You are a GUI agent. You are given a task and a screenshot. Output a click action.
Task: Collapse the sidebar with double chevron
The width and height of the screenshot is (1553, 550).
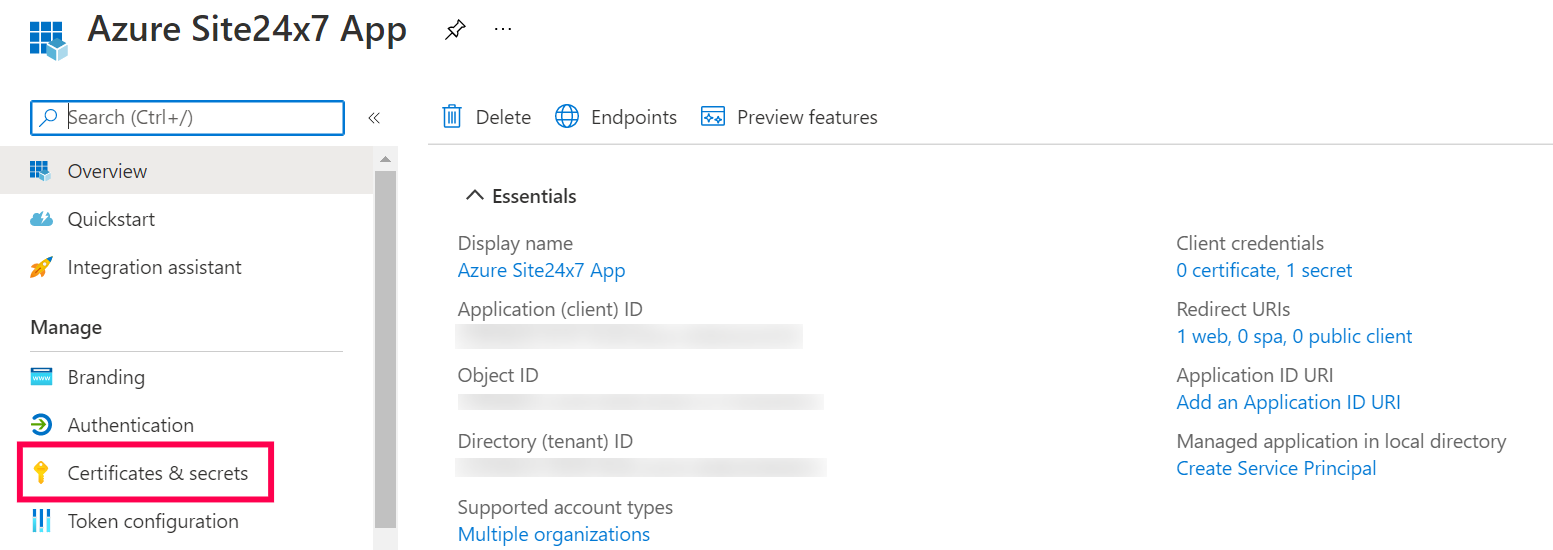(x=374, y=118)
